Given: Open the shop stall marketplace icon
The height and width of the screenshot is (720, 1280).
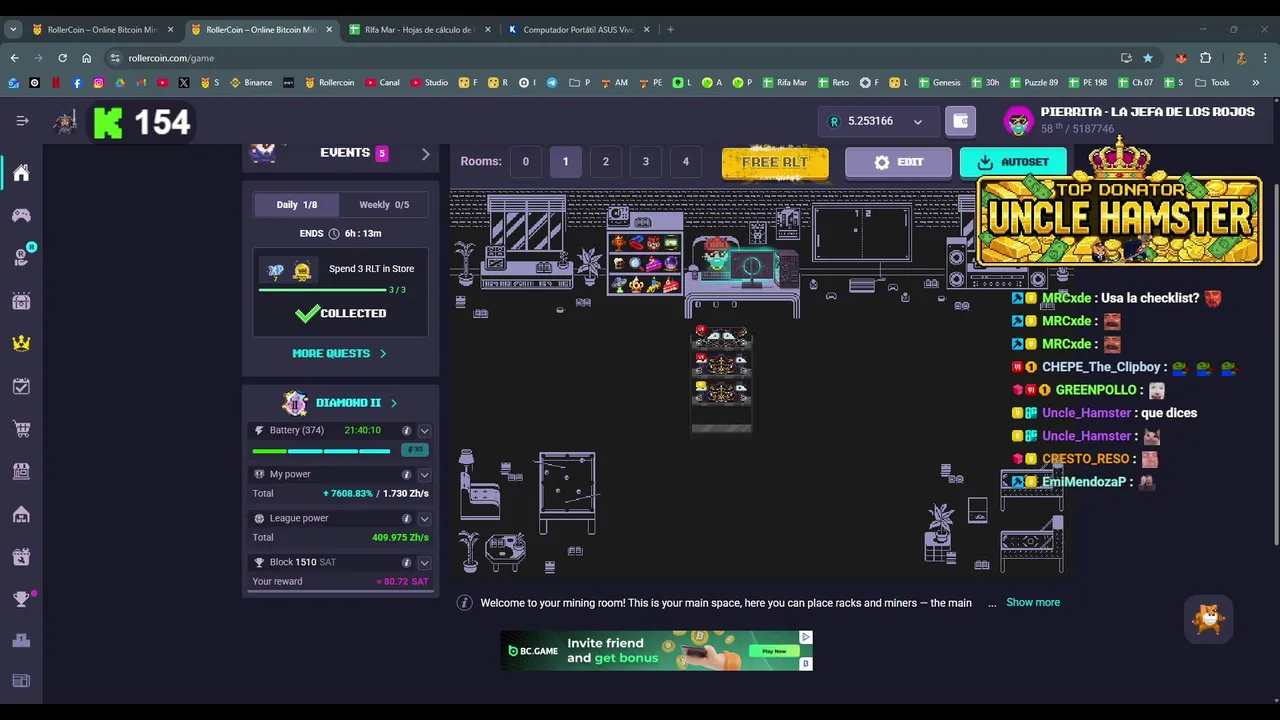Looking at the screenshot, I should click(21, 471).
